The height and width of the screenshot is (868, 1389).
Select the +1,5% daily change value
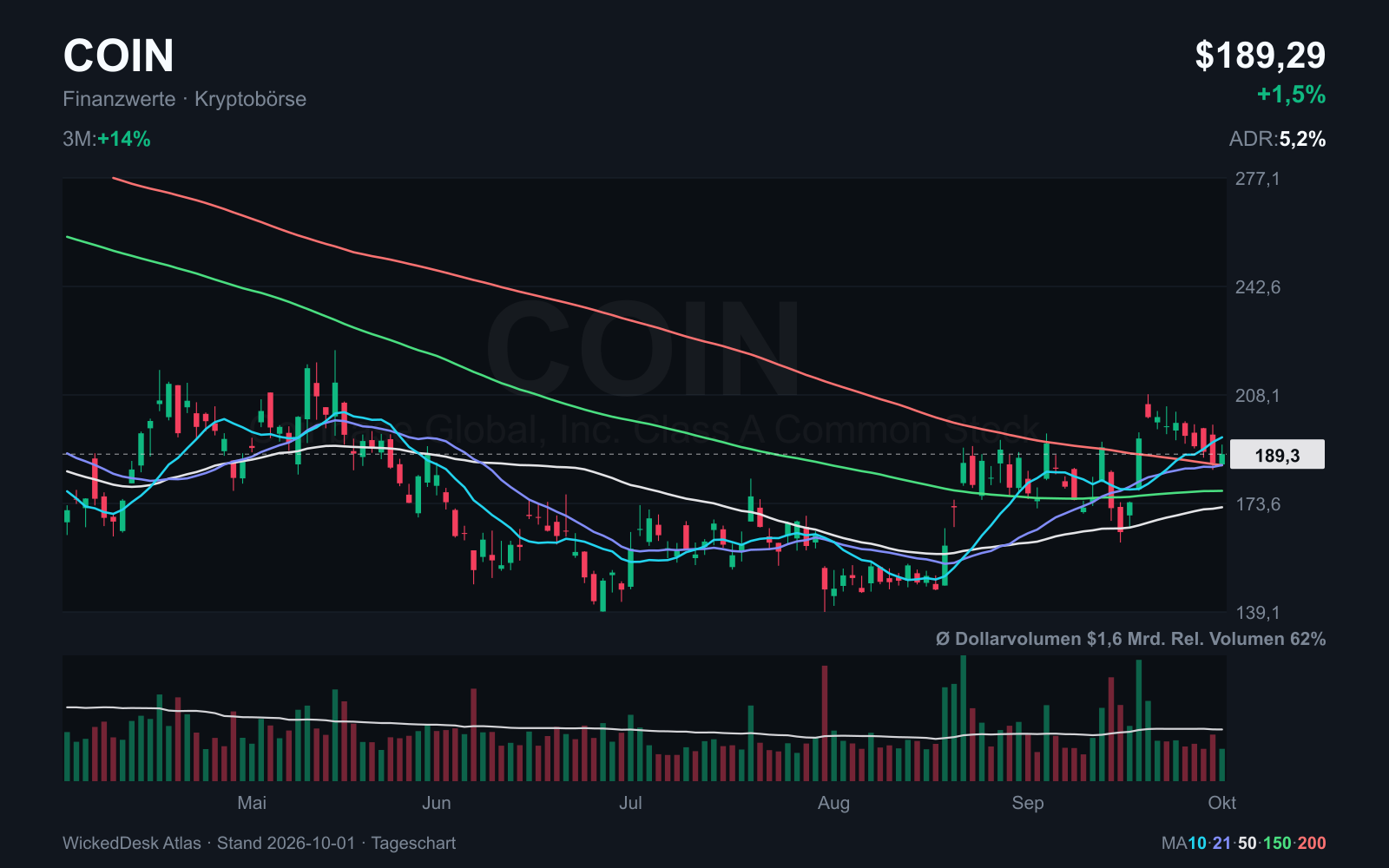(x=1291, y=95)
